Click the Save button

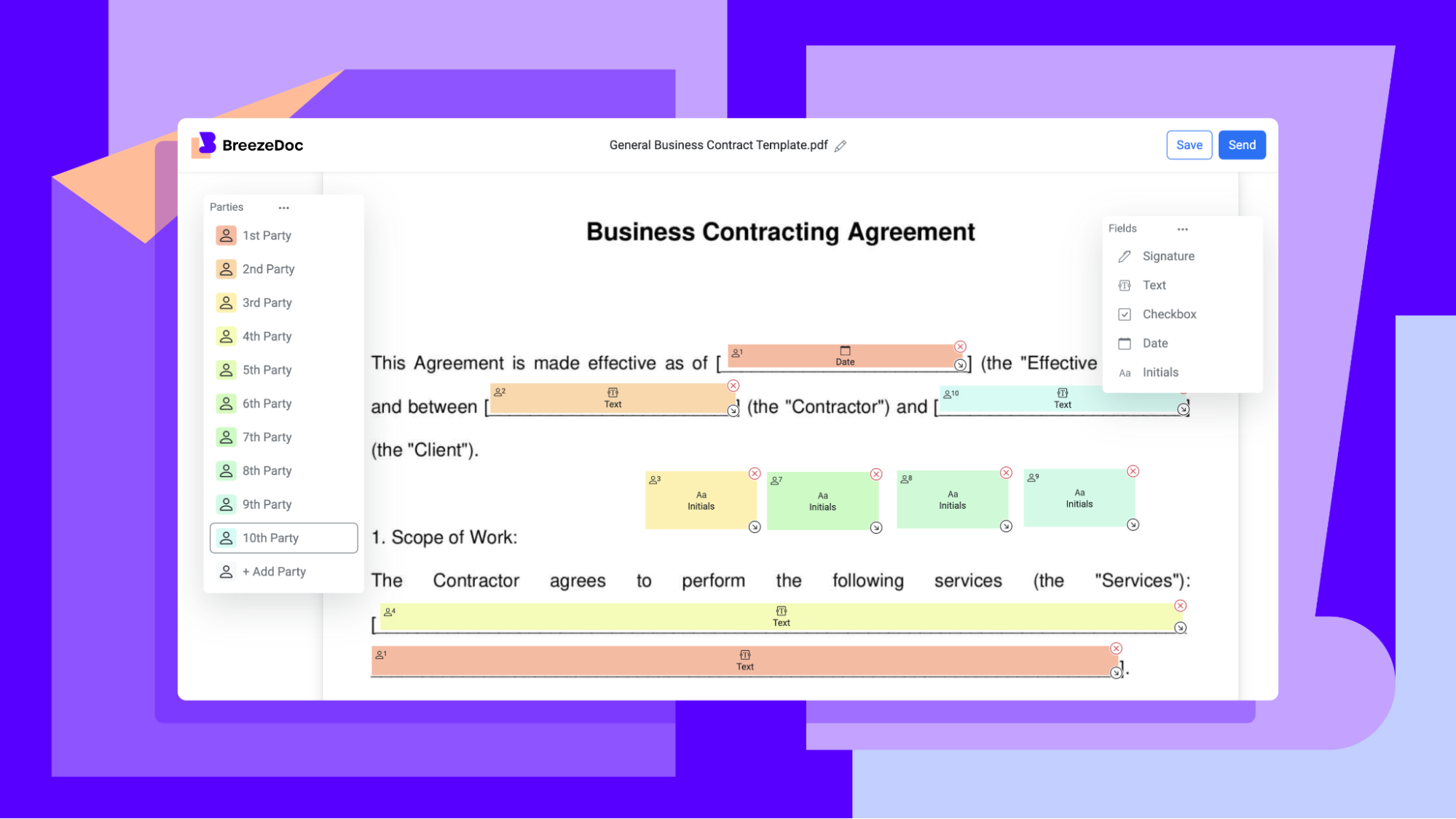(x=1189, y=145)
